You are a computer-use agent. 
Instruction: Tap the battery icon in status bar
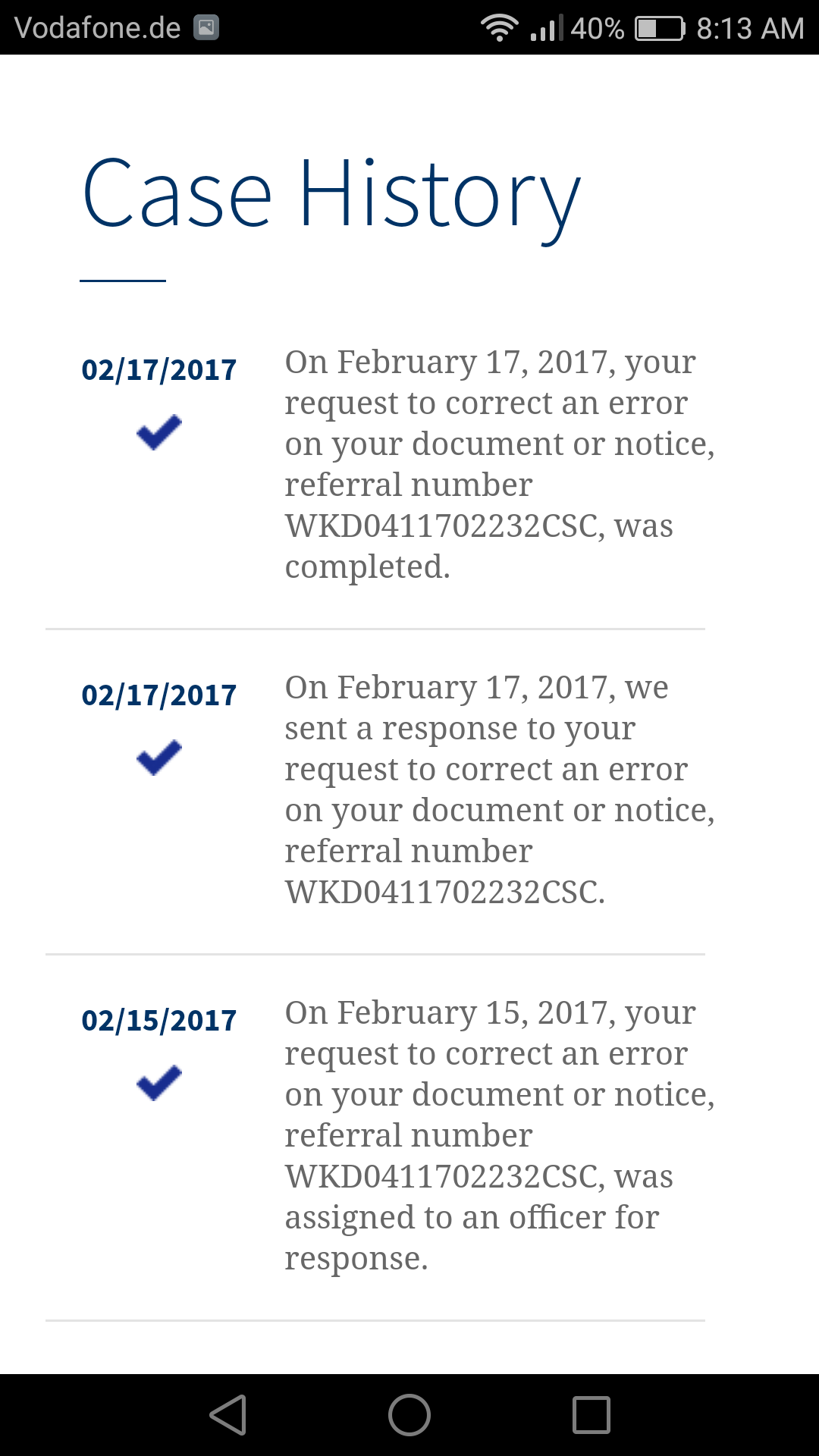(x=660, y=28)
